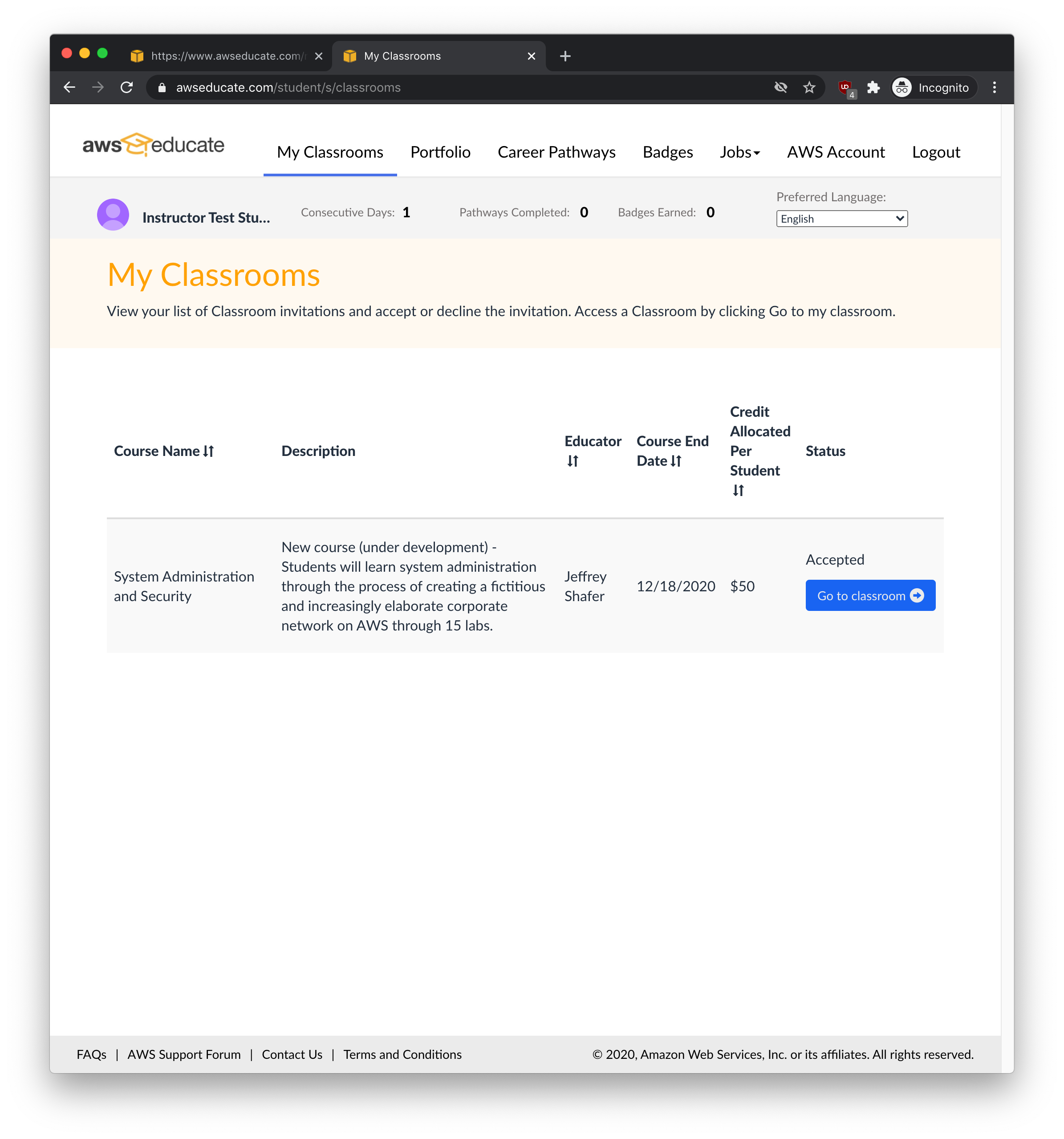This screenshot has height=1139, width=1064.
Task: Click System Administration and Security course name
Action: click(184, 586)
